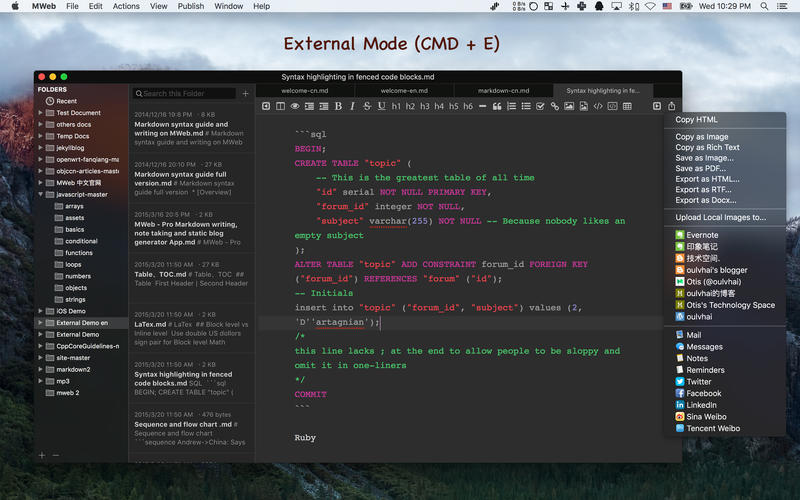
Task: Insert a task list checkbox item
Action: [x=540, y=106]
